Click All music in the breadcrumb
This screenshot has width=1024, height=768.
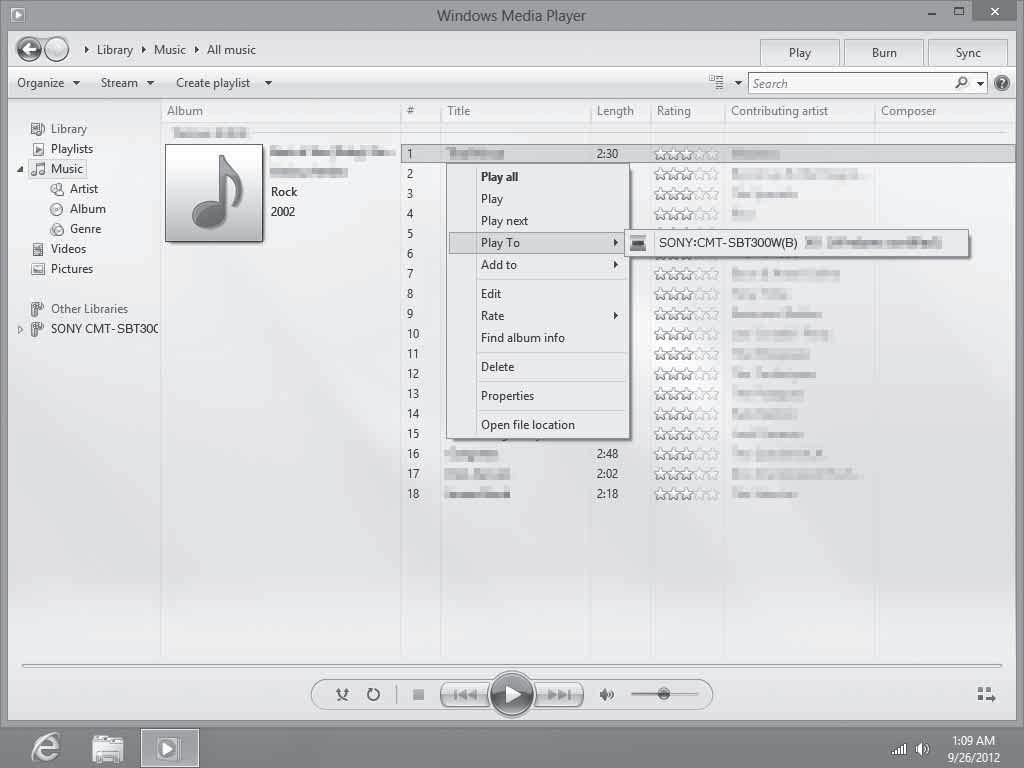[231, 50]
